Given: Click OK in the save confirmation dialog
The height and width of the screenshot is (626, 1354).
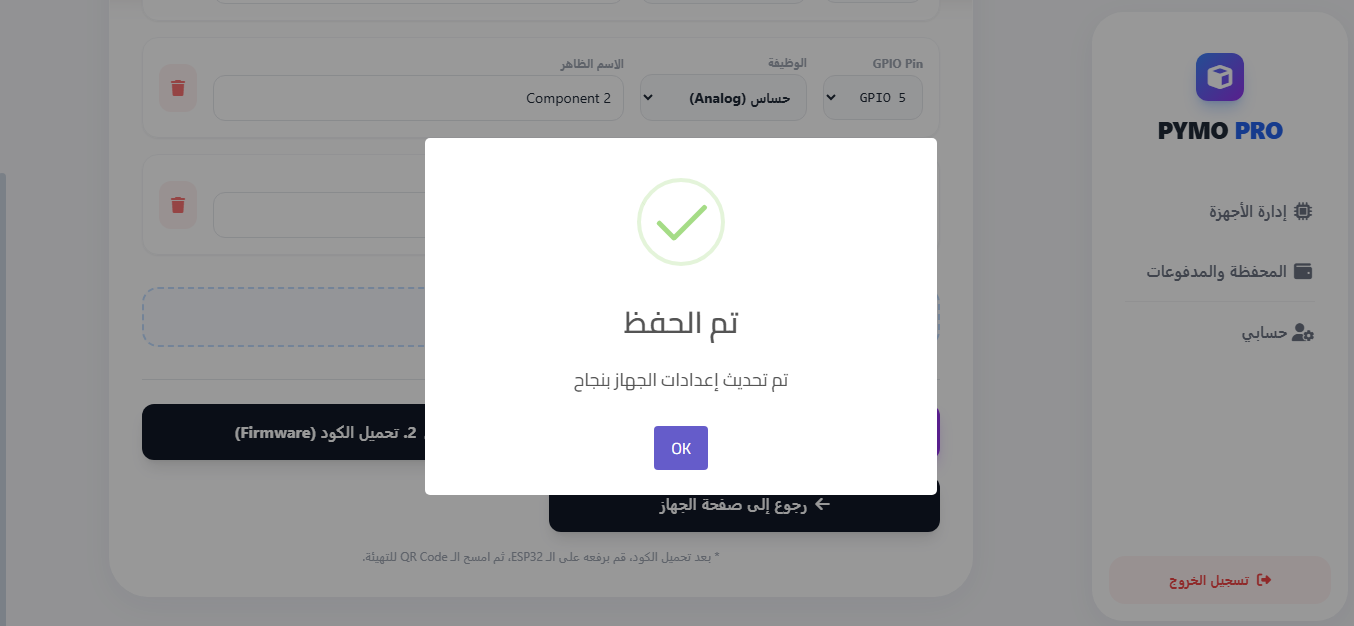Looking at the screenshot, I should pyautogui.click(x=680, y=448).
